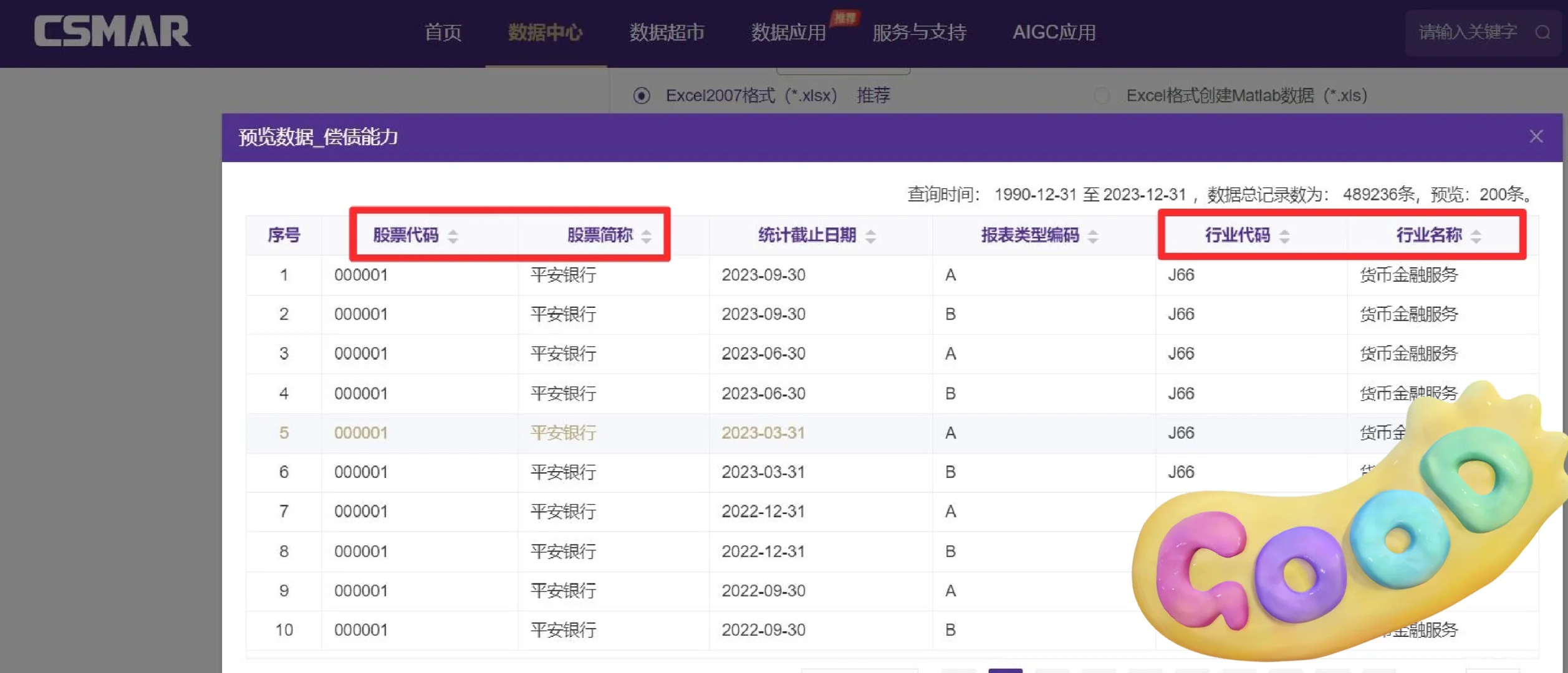Open the 数据中心 menu
The height and width of the screenshot is (673, 1568).
click(x=545, y=32)
